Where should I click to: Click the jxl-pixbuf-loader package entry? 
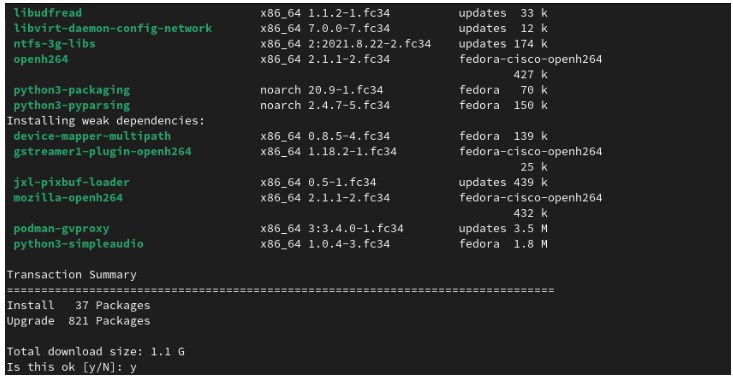(x=72, y=182)
